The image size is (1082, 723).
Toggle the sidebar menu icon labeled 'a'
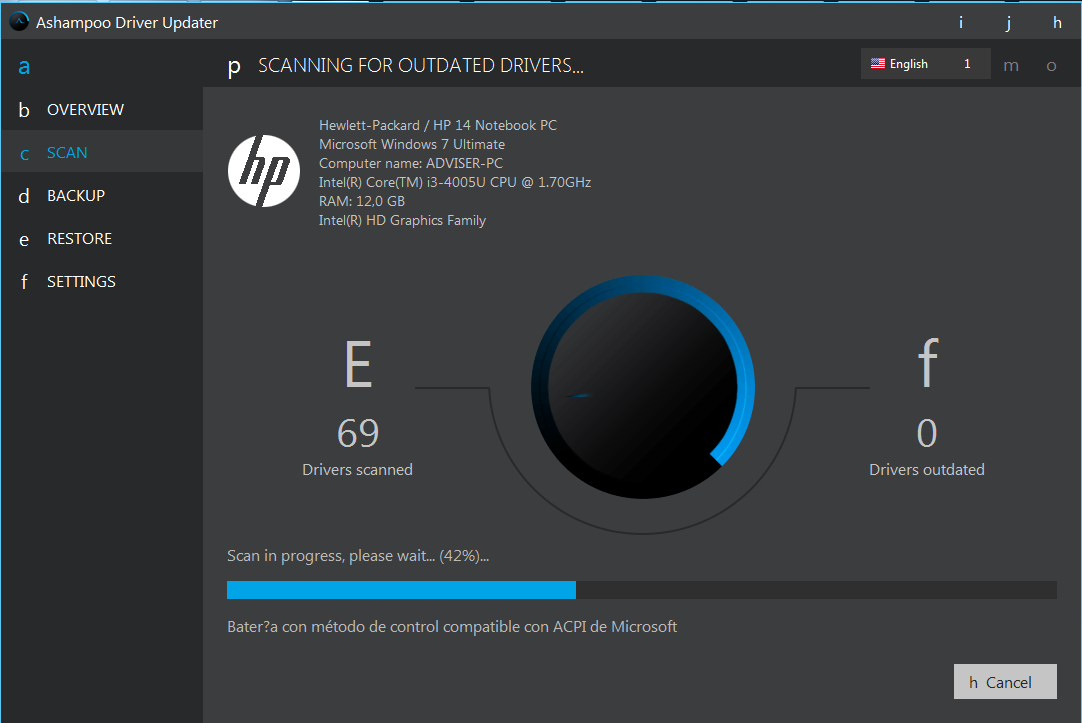[24, 67]
